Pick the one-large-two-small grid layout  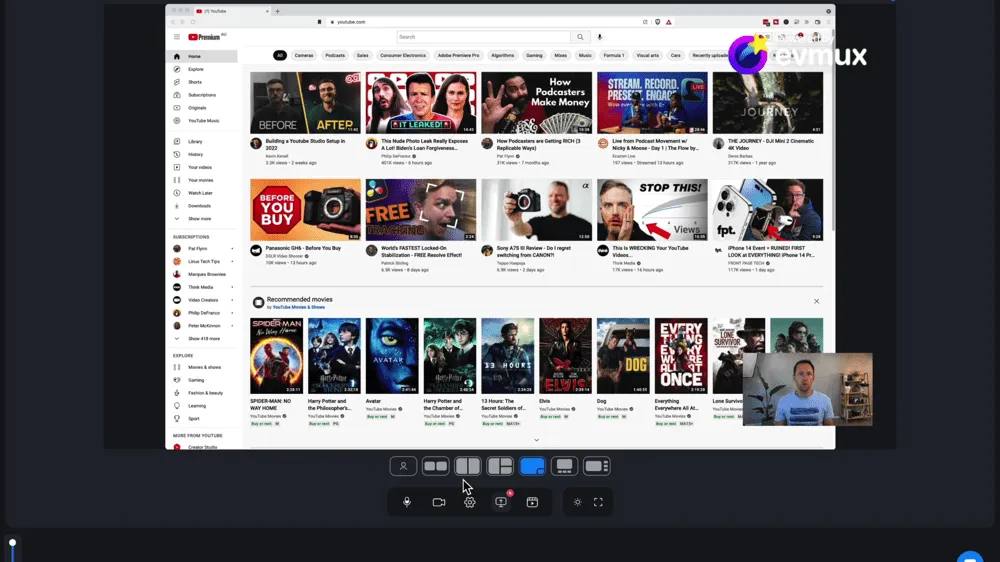[x=500, y=466]
